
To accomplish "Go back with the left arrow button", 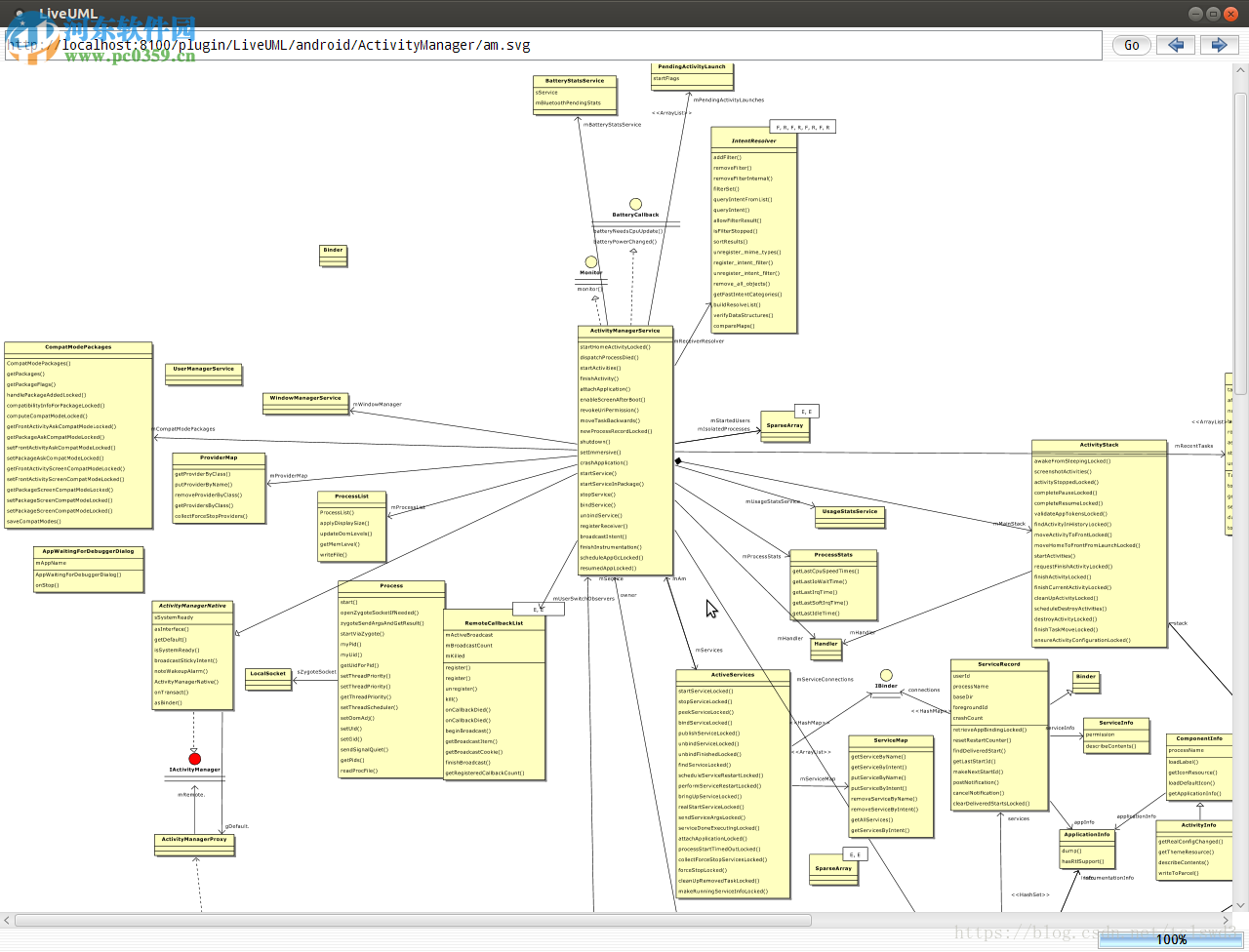I will pos(1176,45).
